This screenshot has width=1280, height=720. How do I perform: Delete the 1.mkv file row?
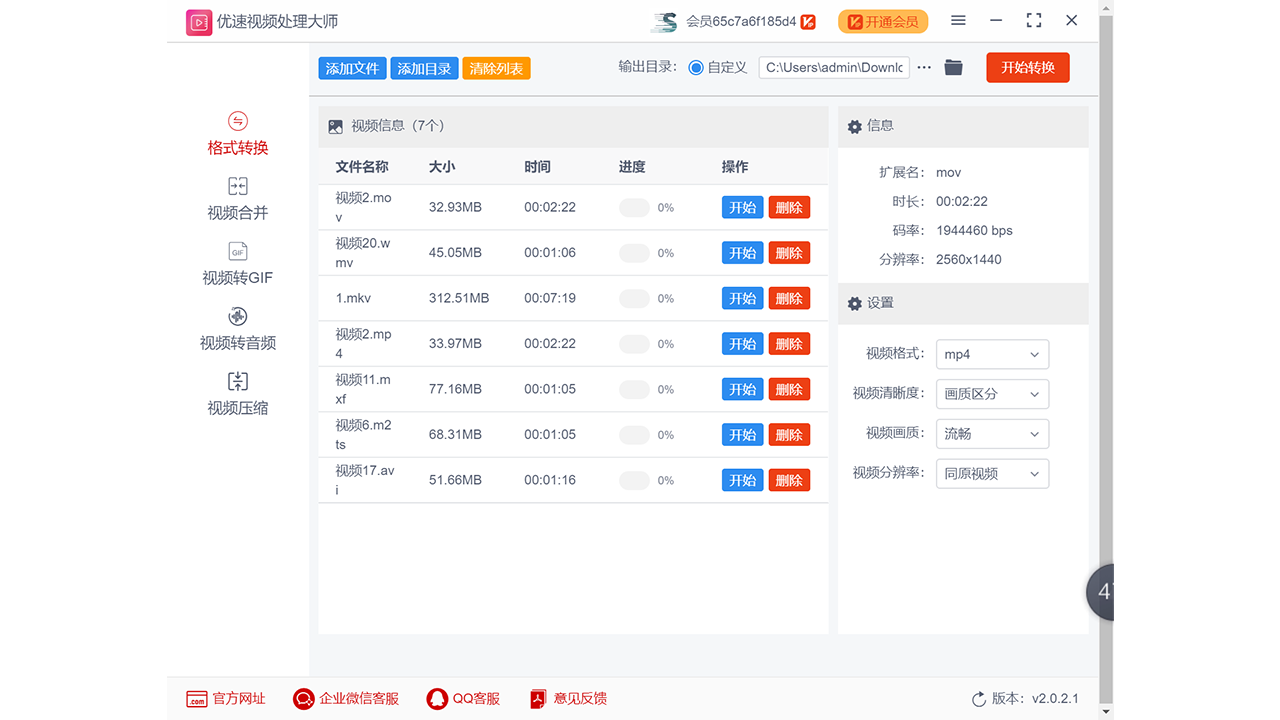789,299
